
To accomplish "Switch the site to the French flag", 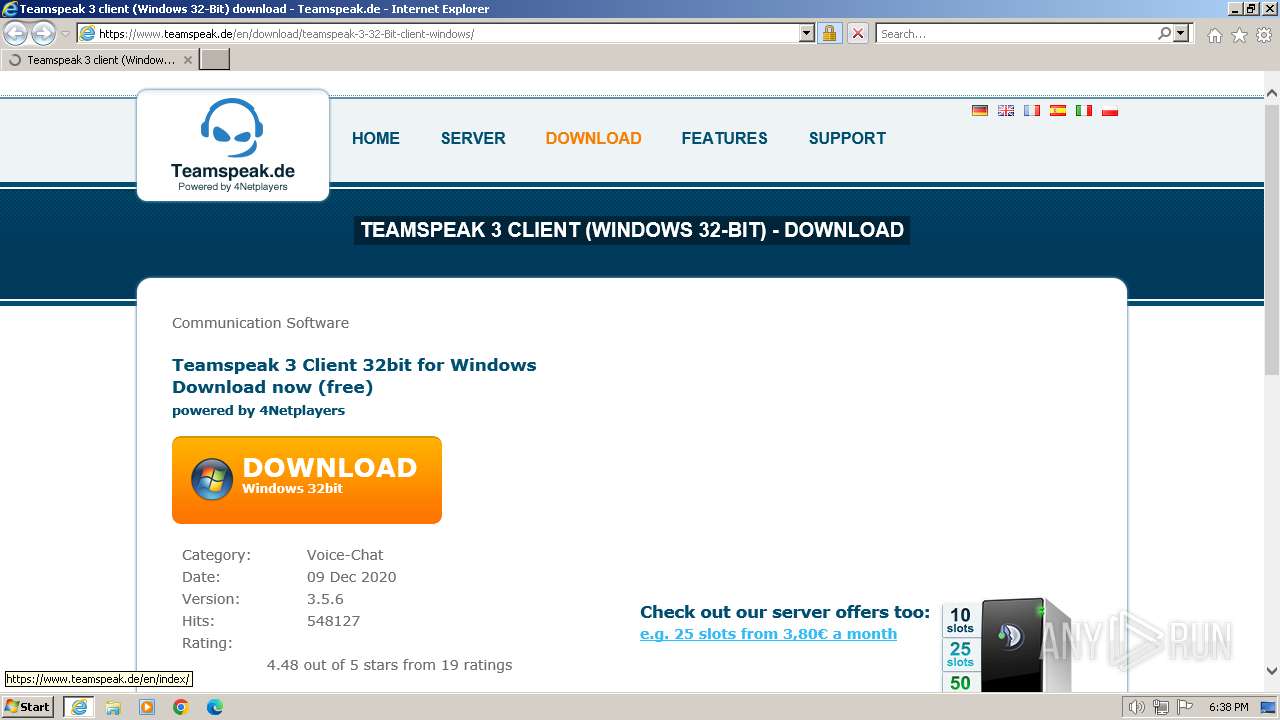I will (1032, 111).
